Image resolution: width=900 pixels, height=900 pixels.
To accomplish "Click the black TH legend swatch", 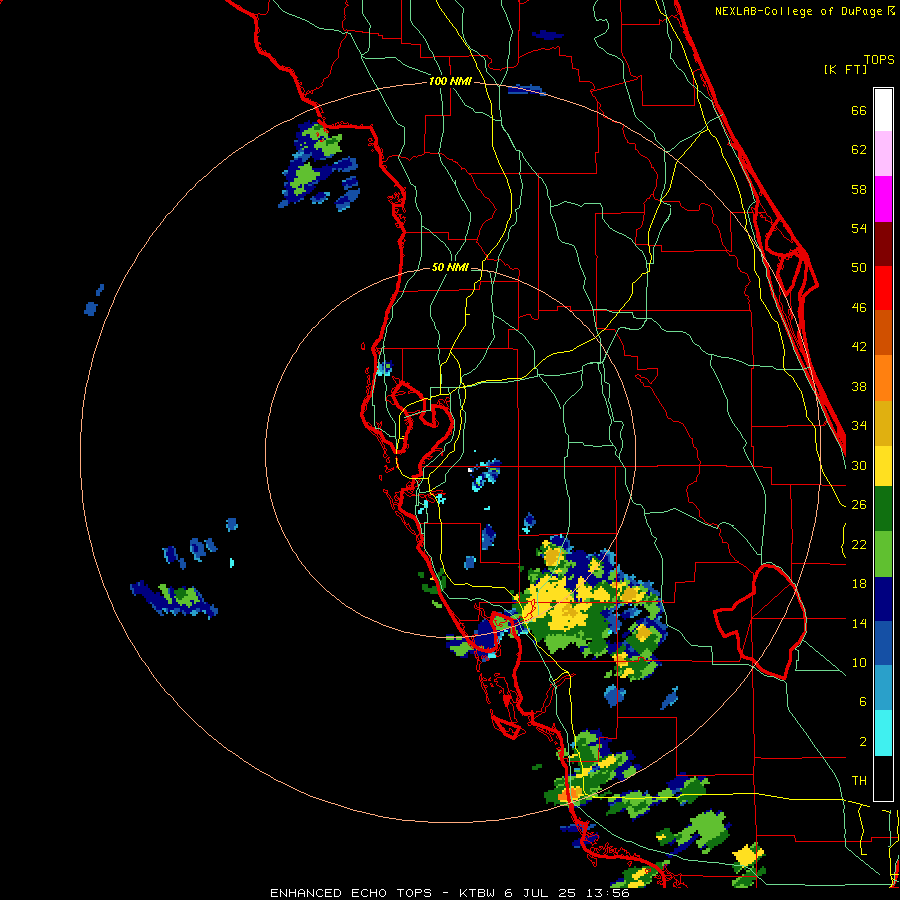I will (x=883, y=778).
